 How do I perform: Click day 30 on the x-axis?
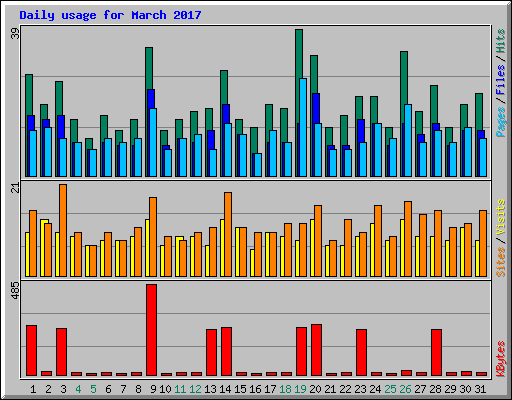click(x=465, y=389)
